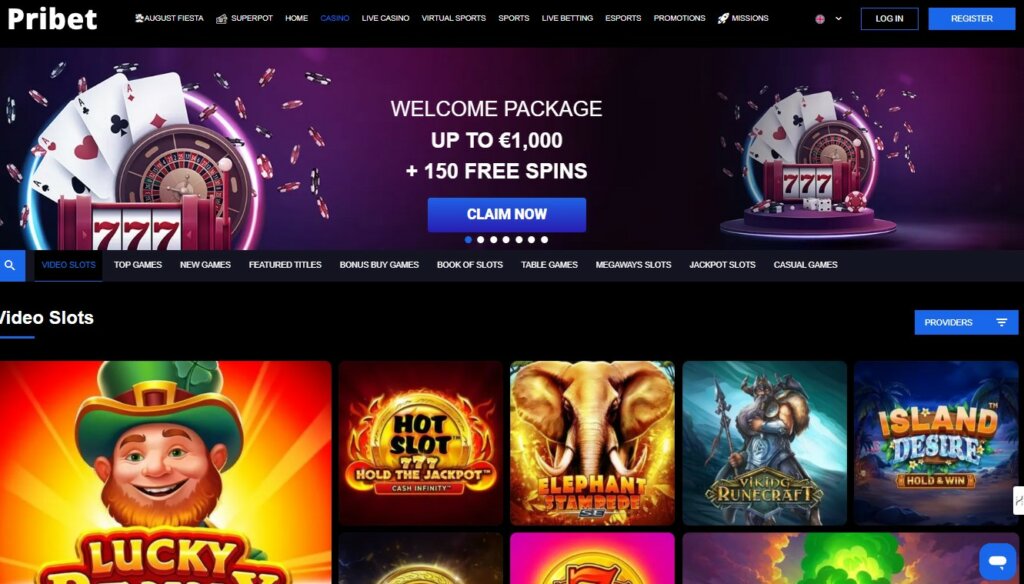Click the language flag icon
This screenshot has width=1024, height=584.
pyautogui.click(x=820, y=19)
